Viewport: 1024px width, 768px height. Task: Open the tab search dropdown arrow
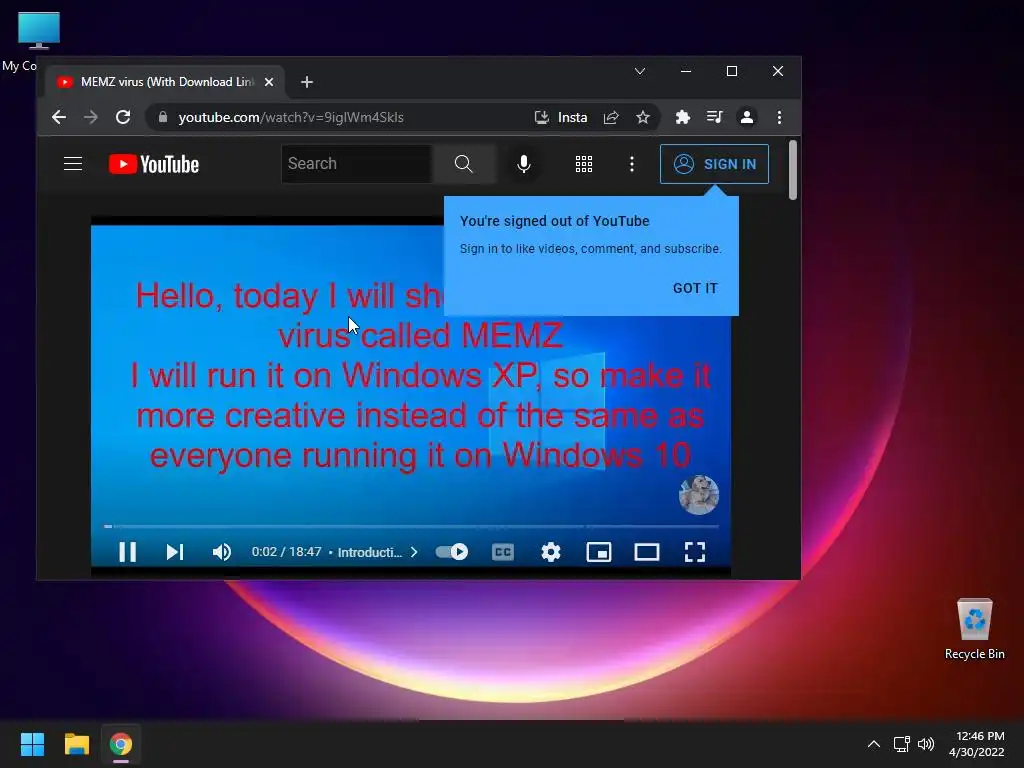pos(640,71)
